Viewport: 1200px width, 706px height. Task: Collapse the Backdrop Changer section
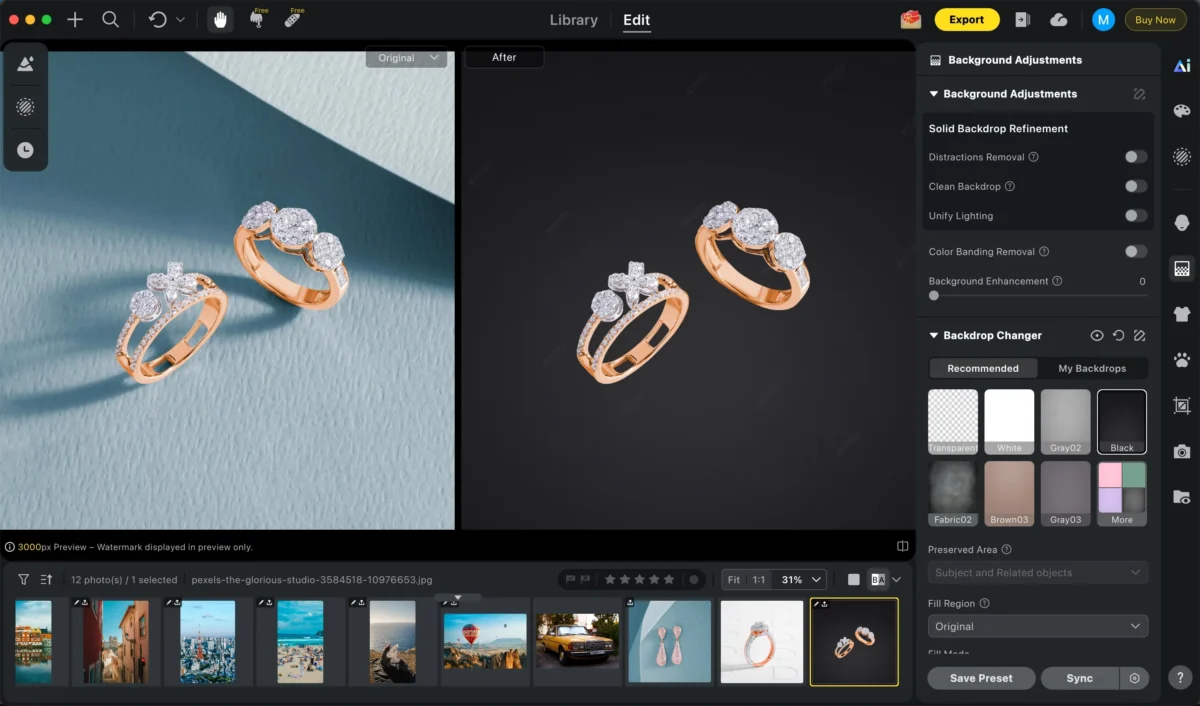point(934,336)
